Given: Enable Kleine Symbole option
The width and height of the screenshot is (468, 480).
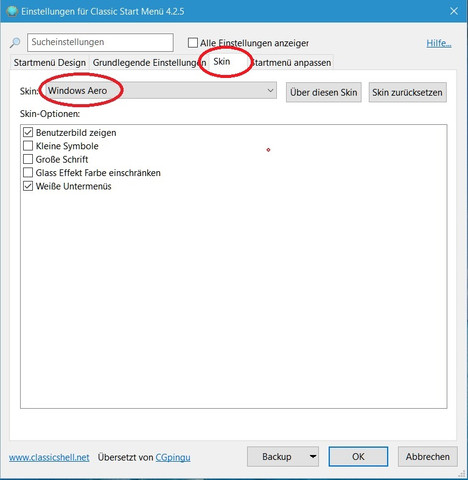Looking at the screenshot, I should [28, 146].
